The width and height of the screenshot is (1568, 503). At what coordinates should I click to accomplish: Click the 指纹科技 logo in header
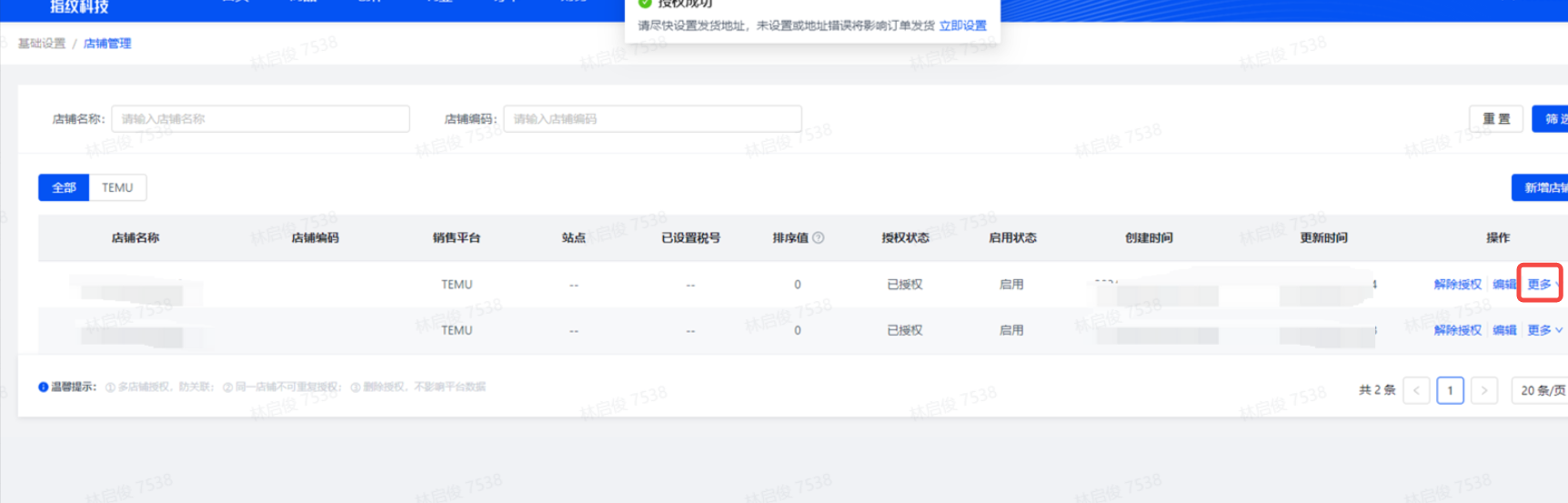79,6
